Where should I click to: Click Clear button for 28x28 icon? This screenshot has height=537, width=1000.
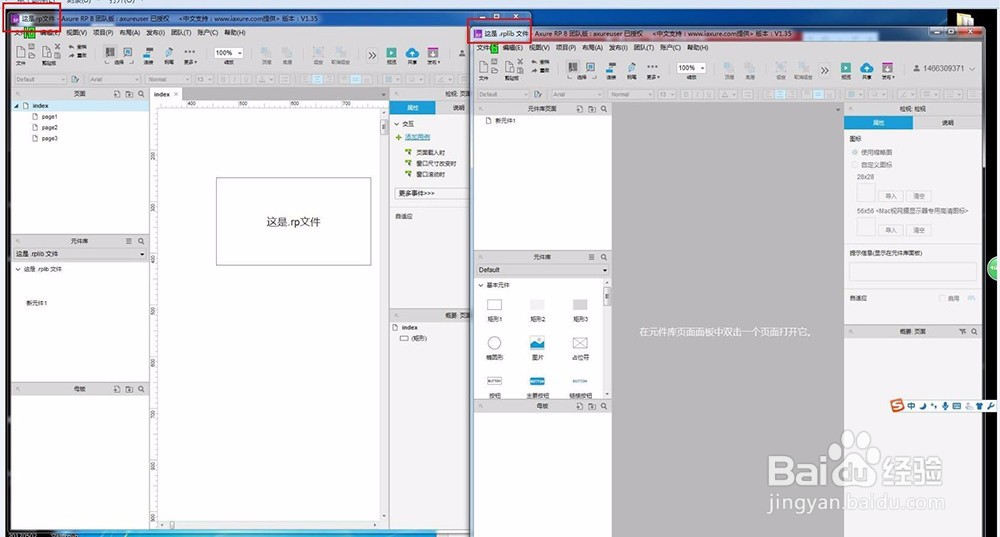pyautogui.click(x=918, y=196)
